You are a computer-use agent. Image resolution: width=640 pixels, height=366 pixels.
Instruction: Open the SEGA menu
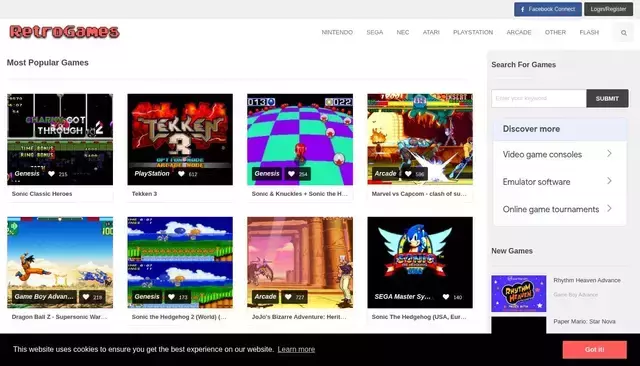pos(375,32)
